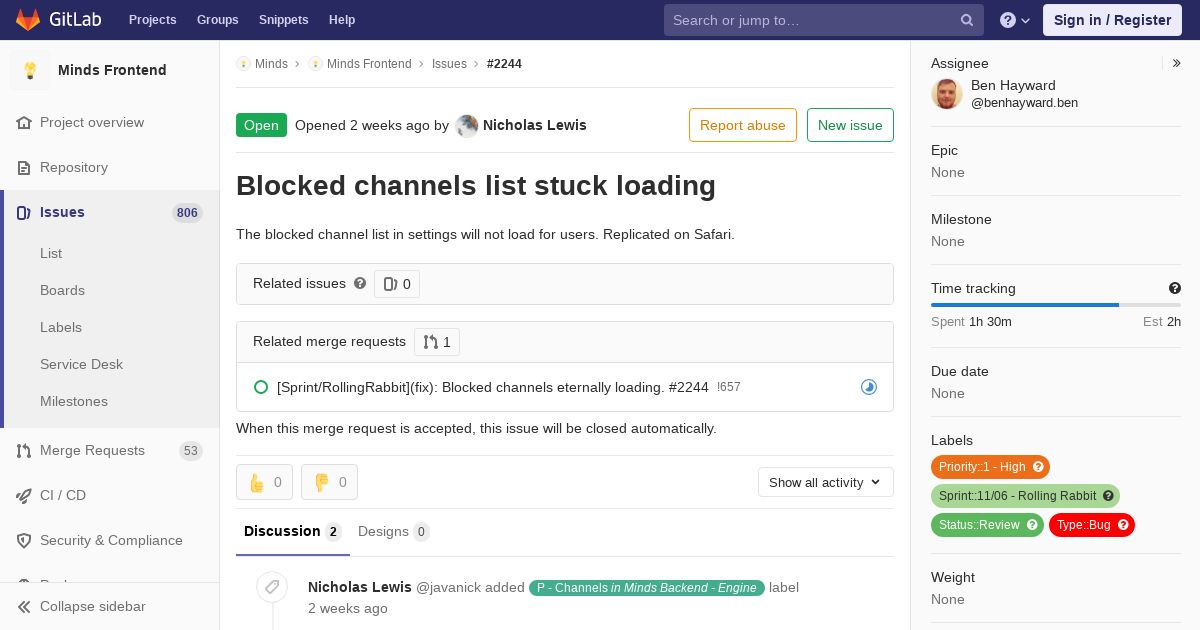This screenshot has width=1200, height=630.
Task: Click the related merge requests count badge
Action: click(437, 342)
